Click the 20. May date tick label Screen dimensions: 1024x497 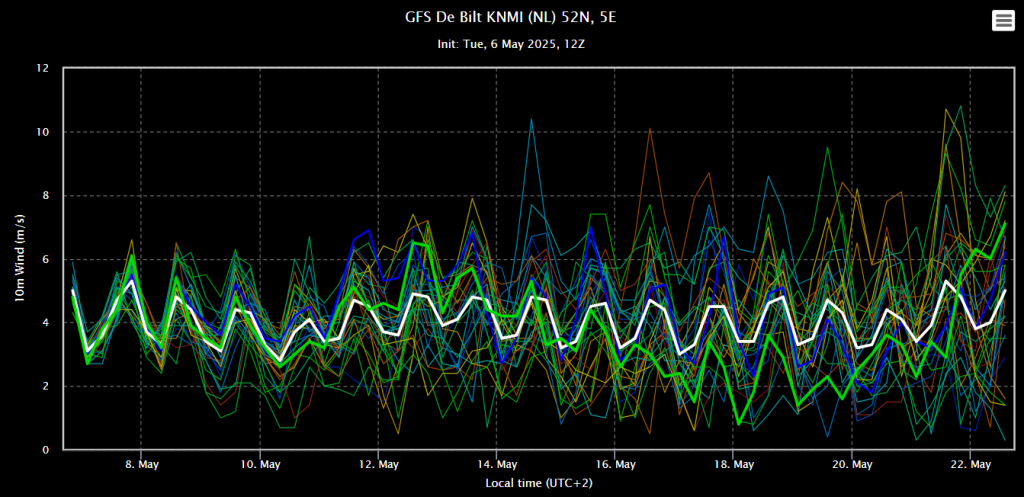[x=852, y=464]
